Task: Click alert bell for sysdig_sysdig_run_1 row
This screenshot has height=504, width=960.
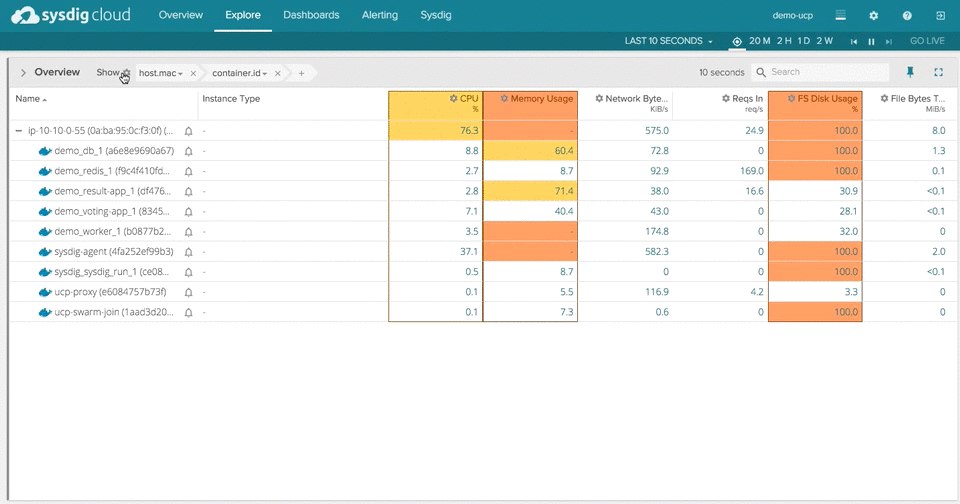Action: (189, 272)
